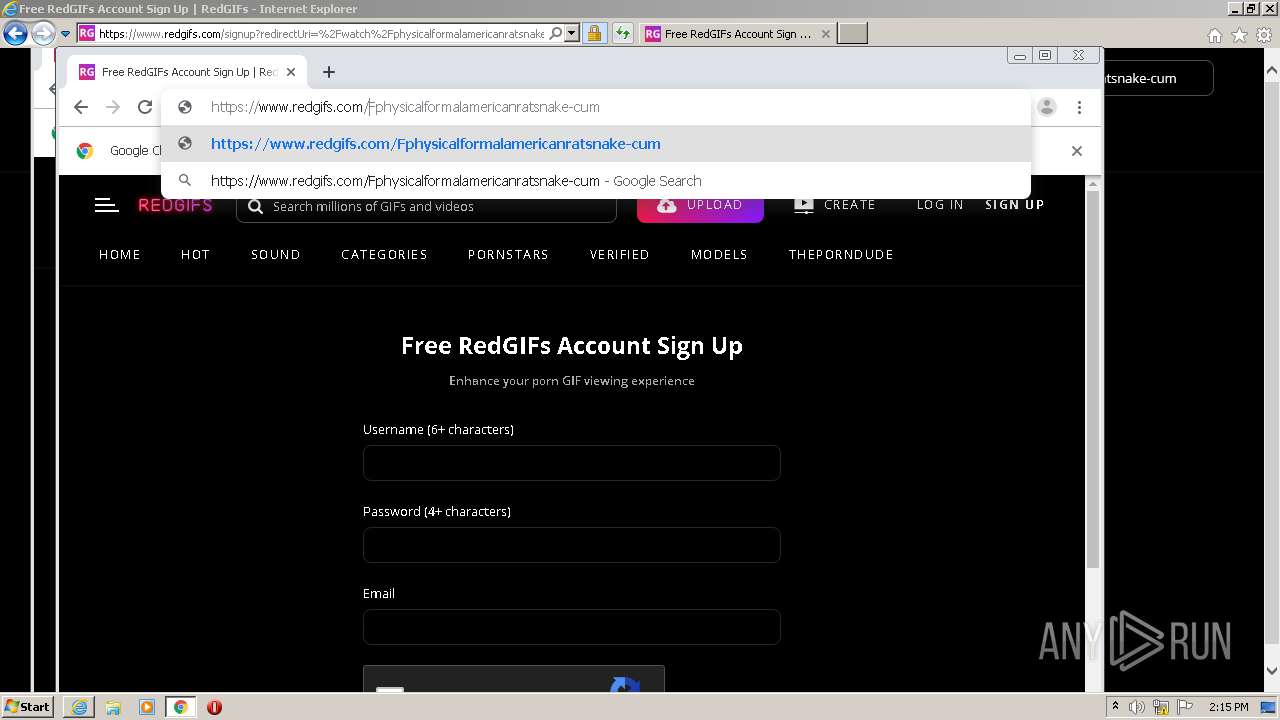1280x720 pixels.
Task: Click the IE security lock icon
Action: pos(594,33)
